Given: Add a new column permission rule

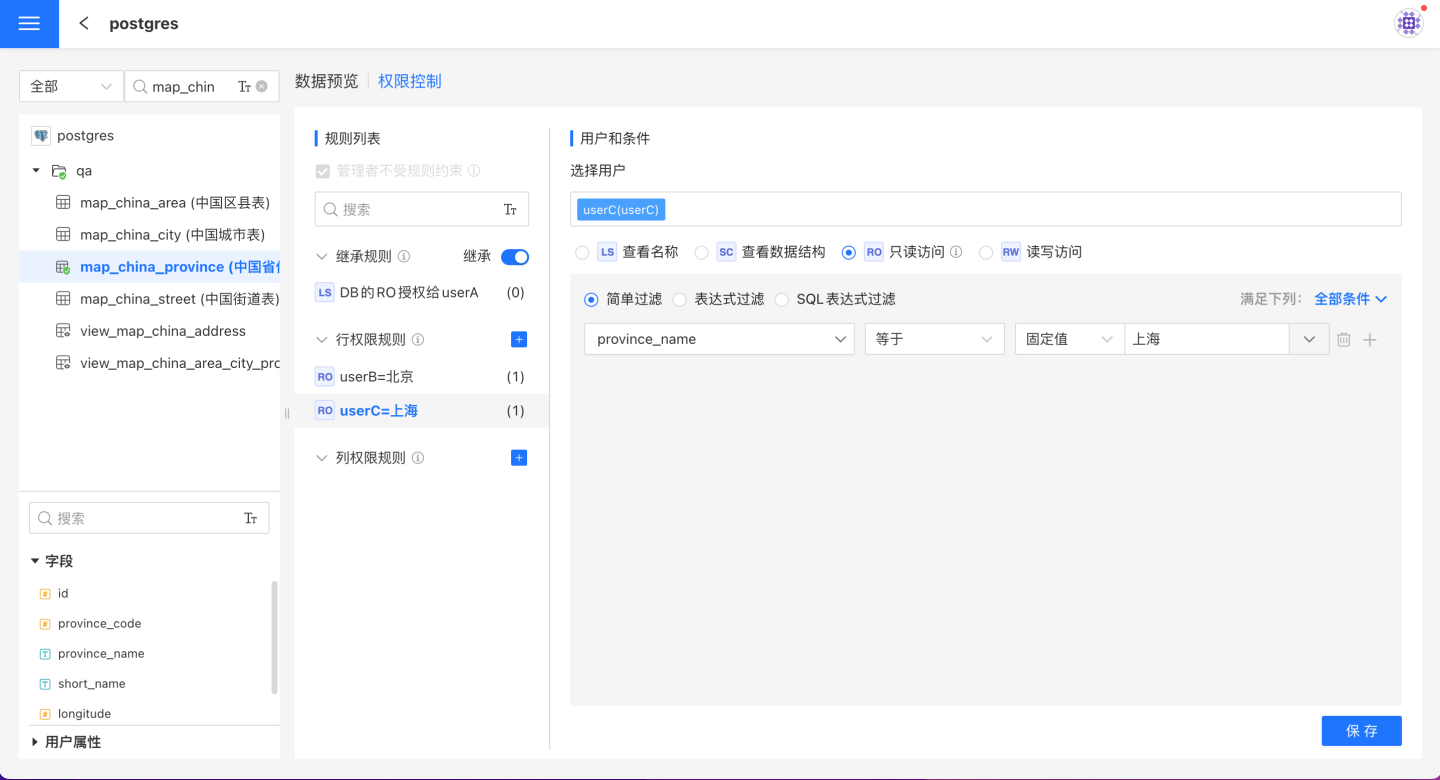Looking at the screenshot, I should pyautogui.click(x=519, y=458).
